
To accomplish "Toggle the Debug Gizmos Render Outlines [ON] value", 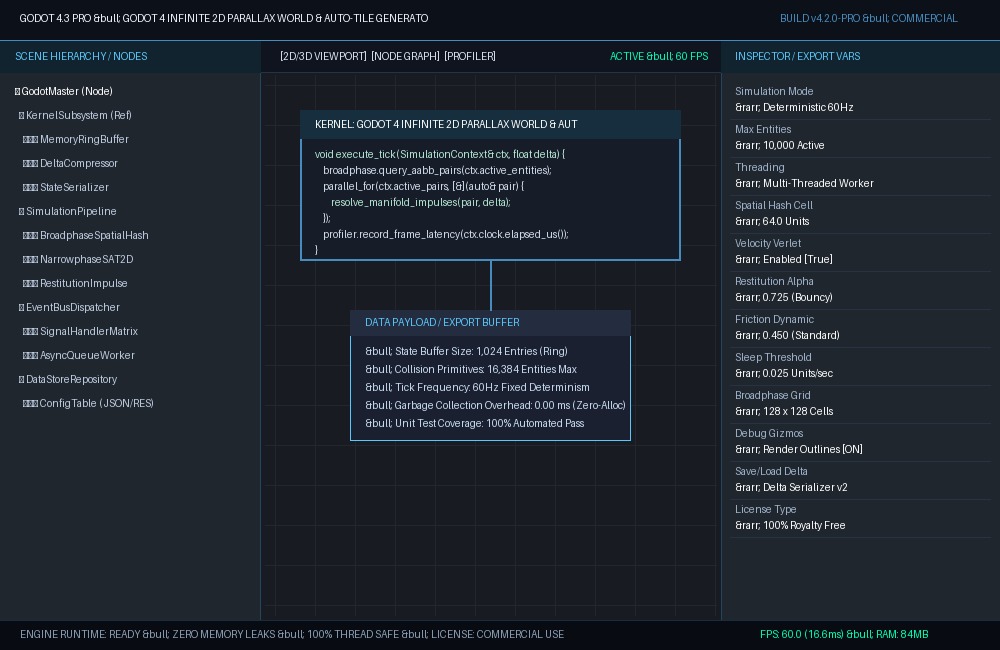I will click(x=798, y=449).
